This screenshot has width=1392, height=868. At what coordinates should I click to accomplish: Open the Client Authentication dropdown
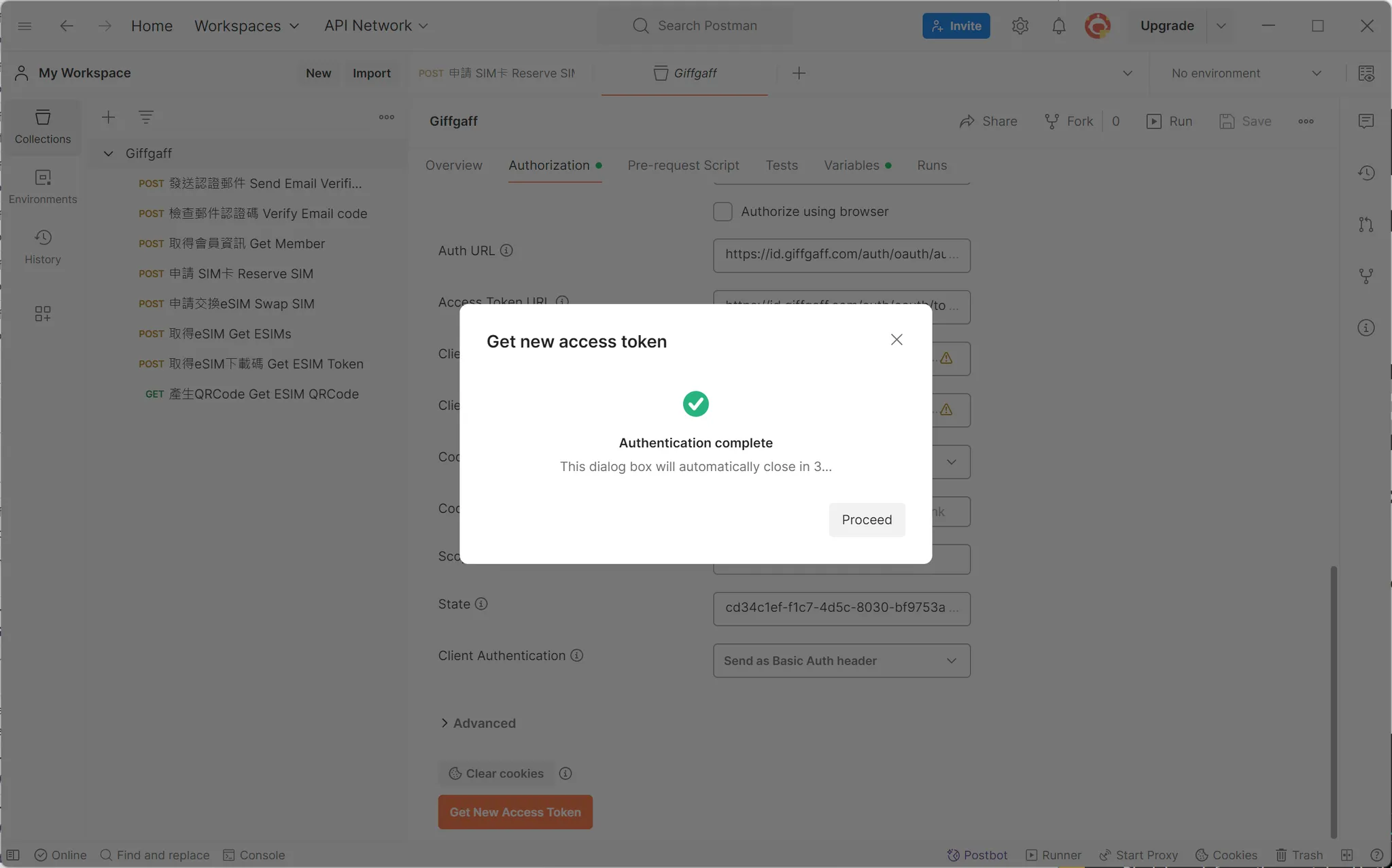tap(841, 660)
